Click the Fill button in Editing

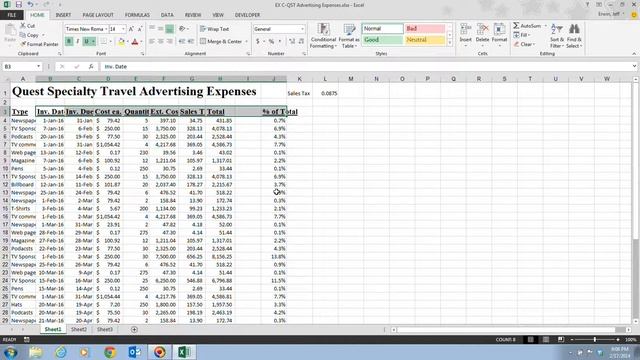521,35
